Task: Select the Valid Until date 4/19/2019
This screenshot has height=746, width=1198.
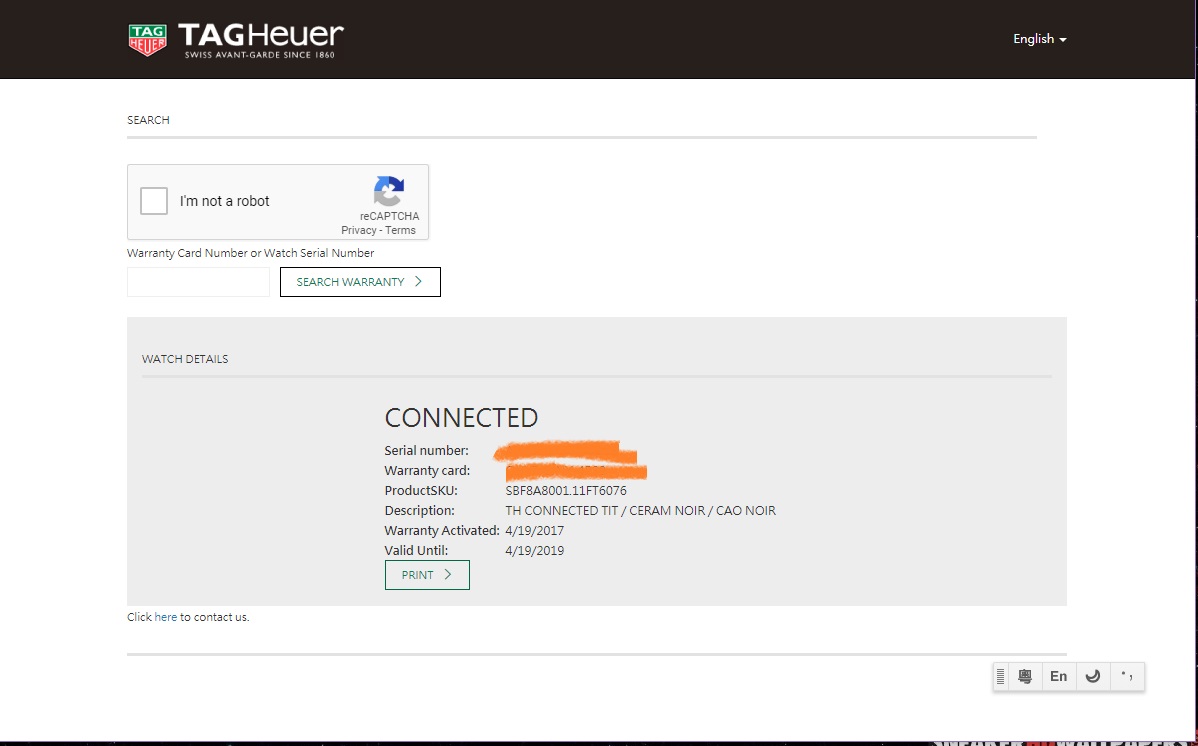Action: pyautogui.click(x=535, y=550)
